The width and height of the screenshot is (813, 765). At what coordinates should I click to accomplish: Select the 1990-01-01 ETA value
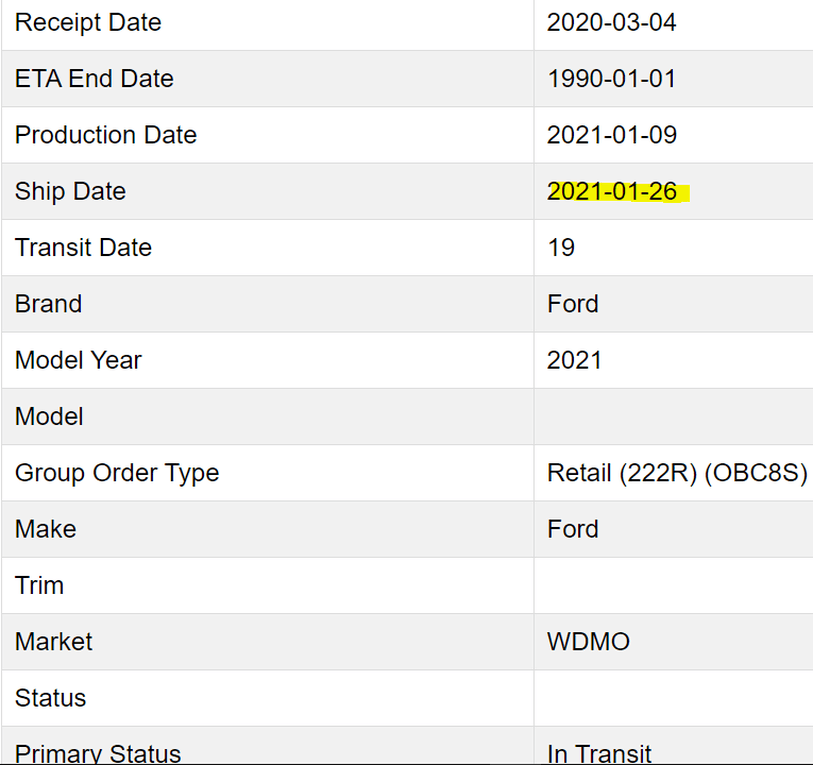pyautogui.click(x=611, y=79)
